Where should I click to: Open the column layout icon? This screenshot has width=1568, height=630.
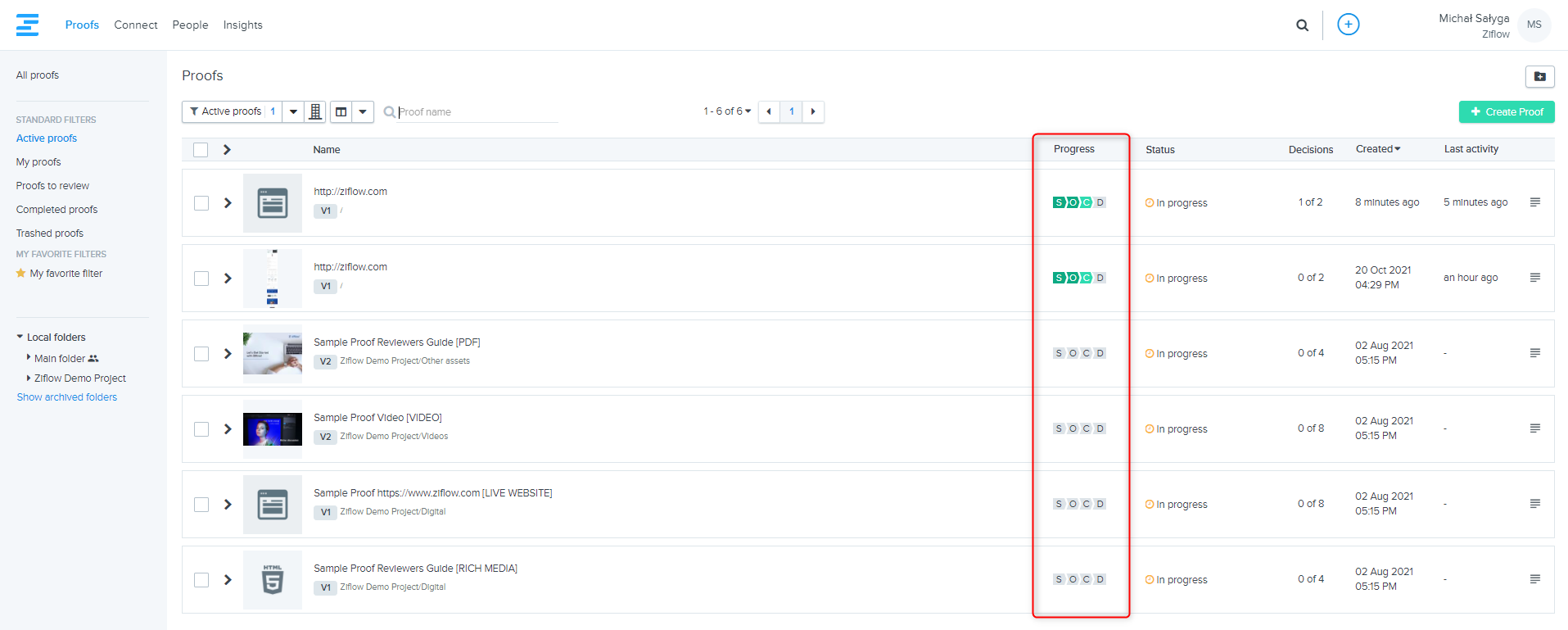pyautogui.click(x=341, y=111)
